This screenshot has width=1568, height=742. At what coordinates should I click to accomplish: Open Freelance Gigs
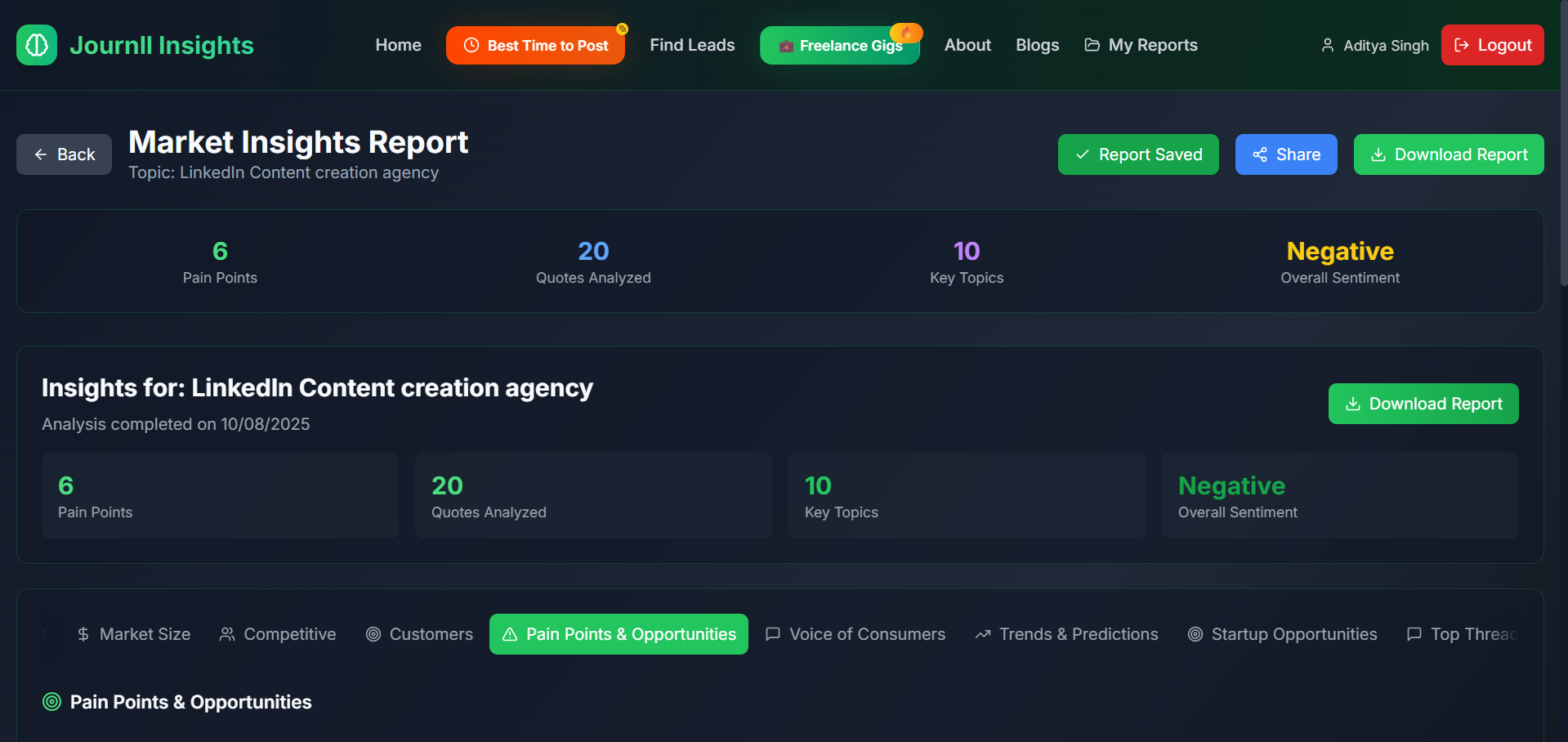tap(839, 45)
